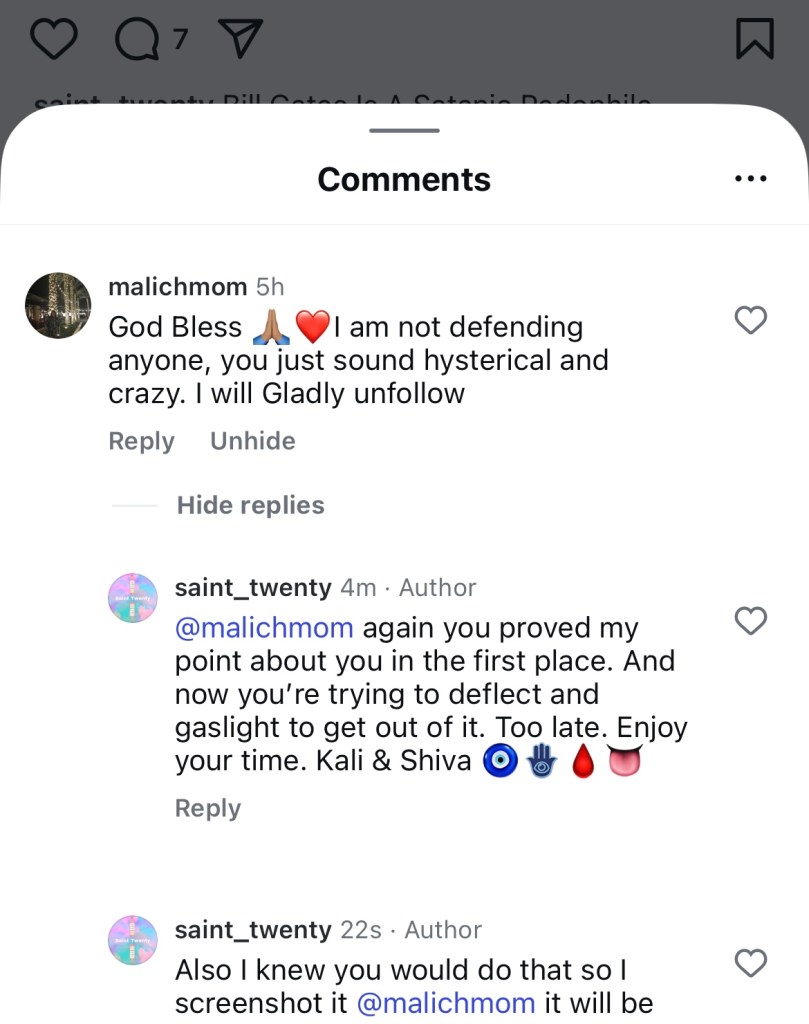Open saint_twenty's avatar on the 22s reply
The image size is (809, 1024).
pyautogui.click(x=133, y=940)
